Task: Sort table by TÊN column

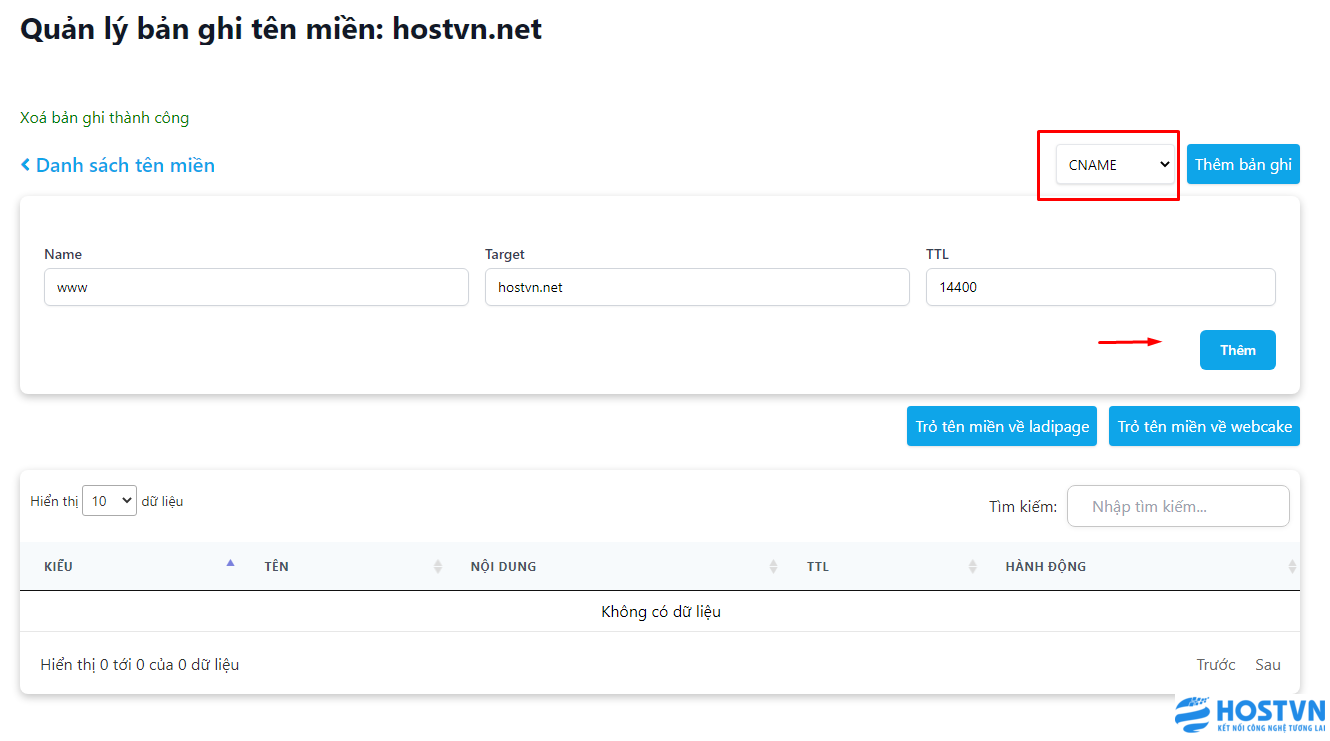Action: coord(343,566)
